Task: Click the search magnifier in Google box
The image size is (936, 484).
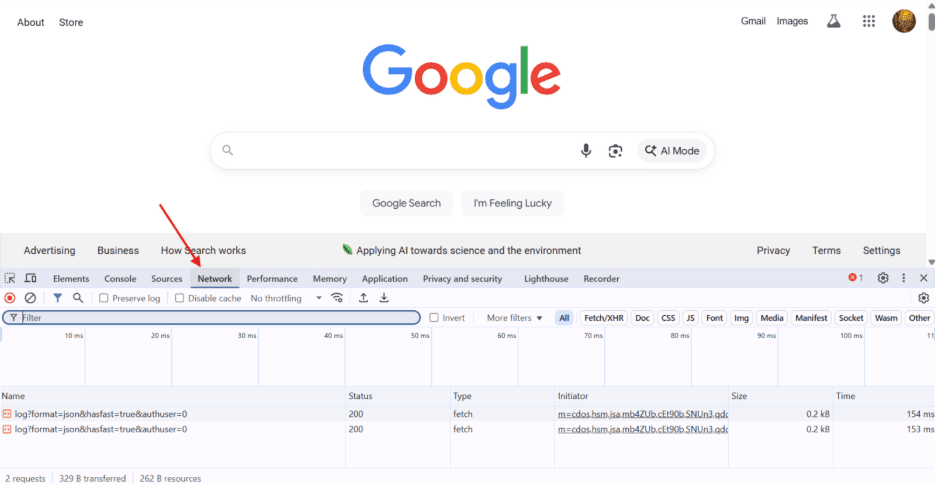Action: click(227, 150)
